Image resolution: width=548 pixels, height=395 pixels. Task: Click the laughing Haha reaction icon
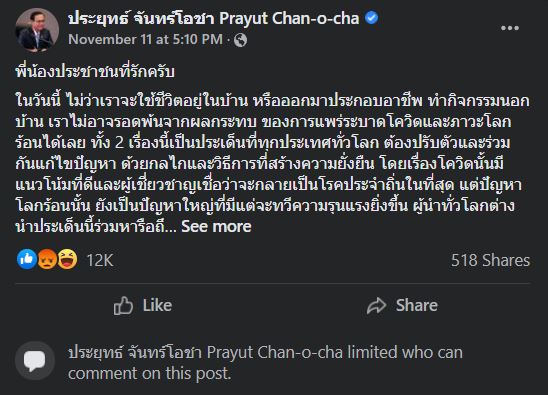(67, 259)
